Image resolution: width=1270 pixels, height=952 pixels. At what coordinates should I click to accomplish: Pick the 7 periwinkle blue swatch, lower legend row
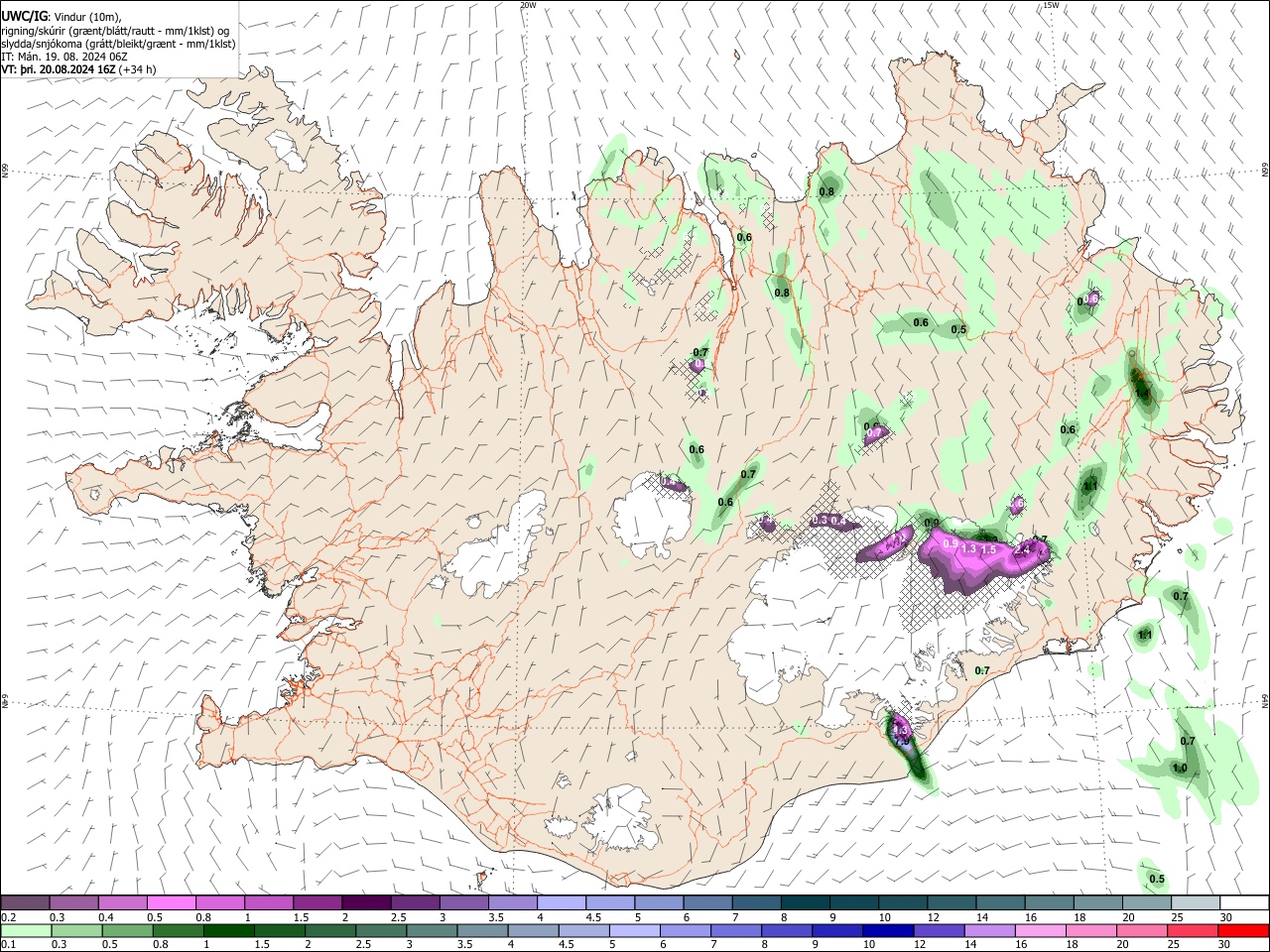pyautogui.click(x=736, y=930)
